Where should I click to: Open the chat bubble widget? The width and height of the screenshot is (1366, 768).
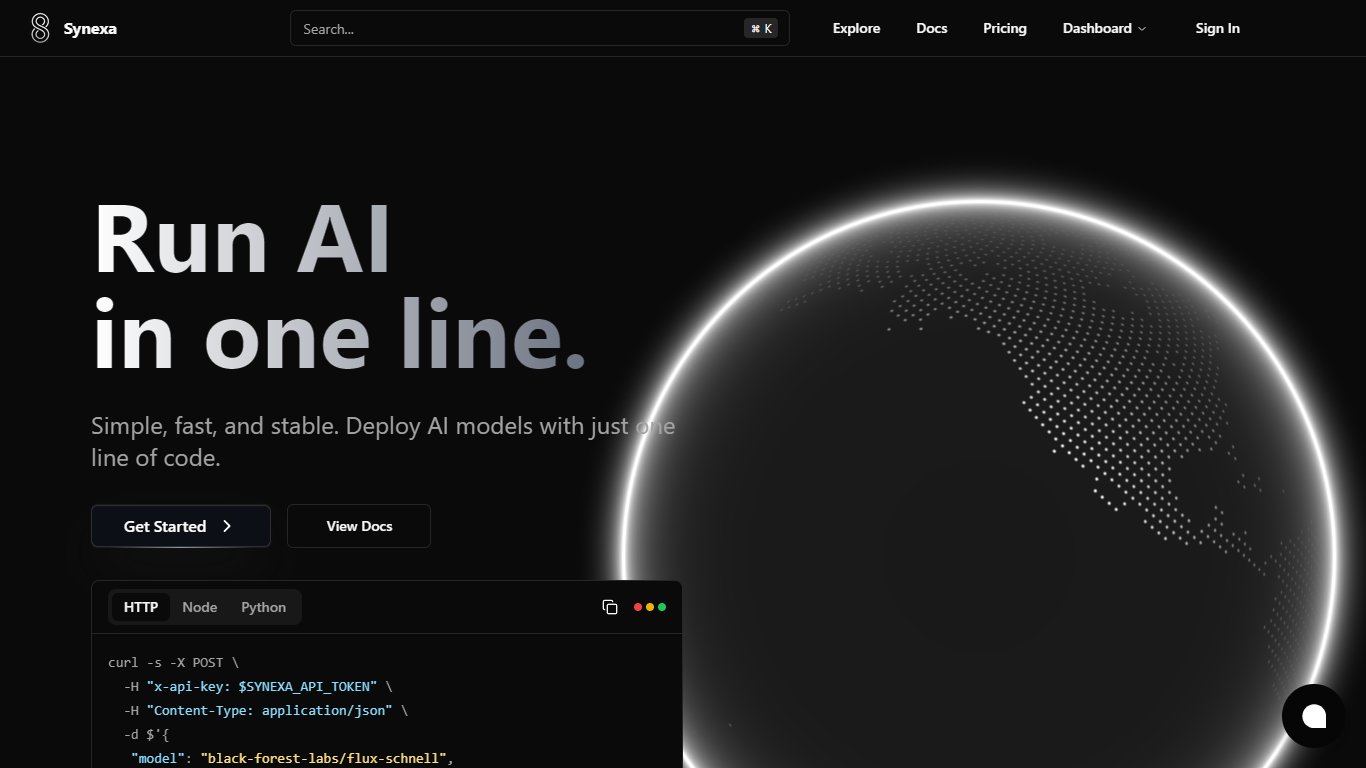tap(1314, 716)
